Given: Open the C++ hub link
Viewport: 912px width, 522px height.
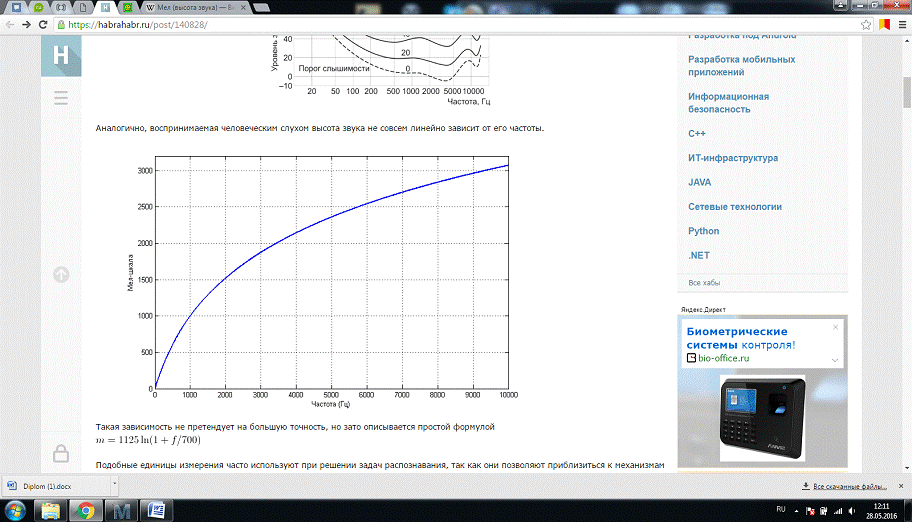Looking at the screenshot, I should (x=696, y=133).
